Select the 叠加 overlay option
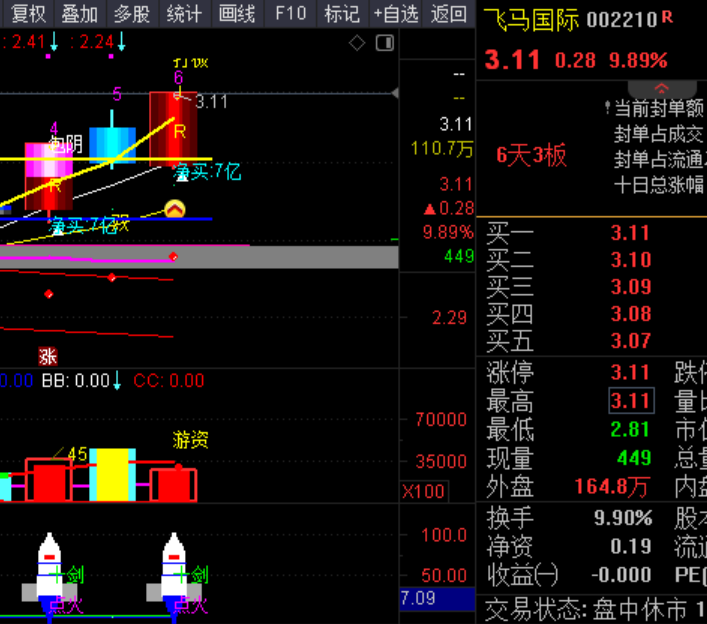Screen dimensions: 707x624 [79, 14]
